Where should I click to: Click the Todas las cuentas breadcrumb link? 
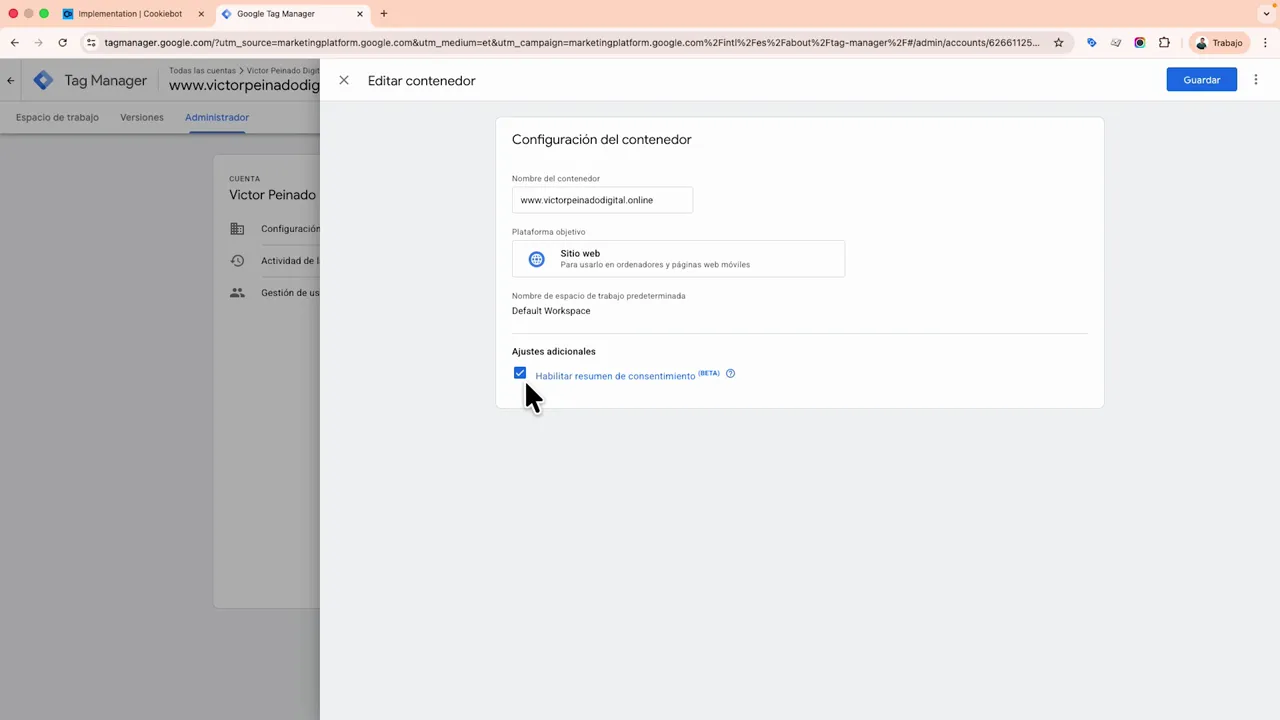202,71
